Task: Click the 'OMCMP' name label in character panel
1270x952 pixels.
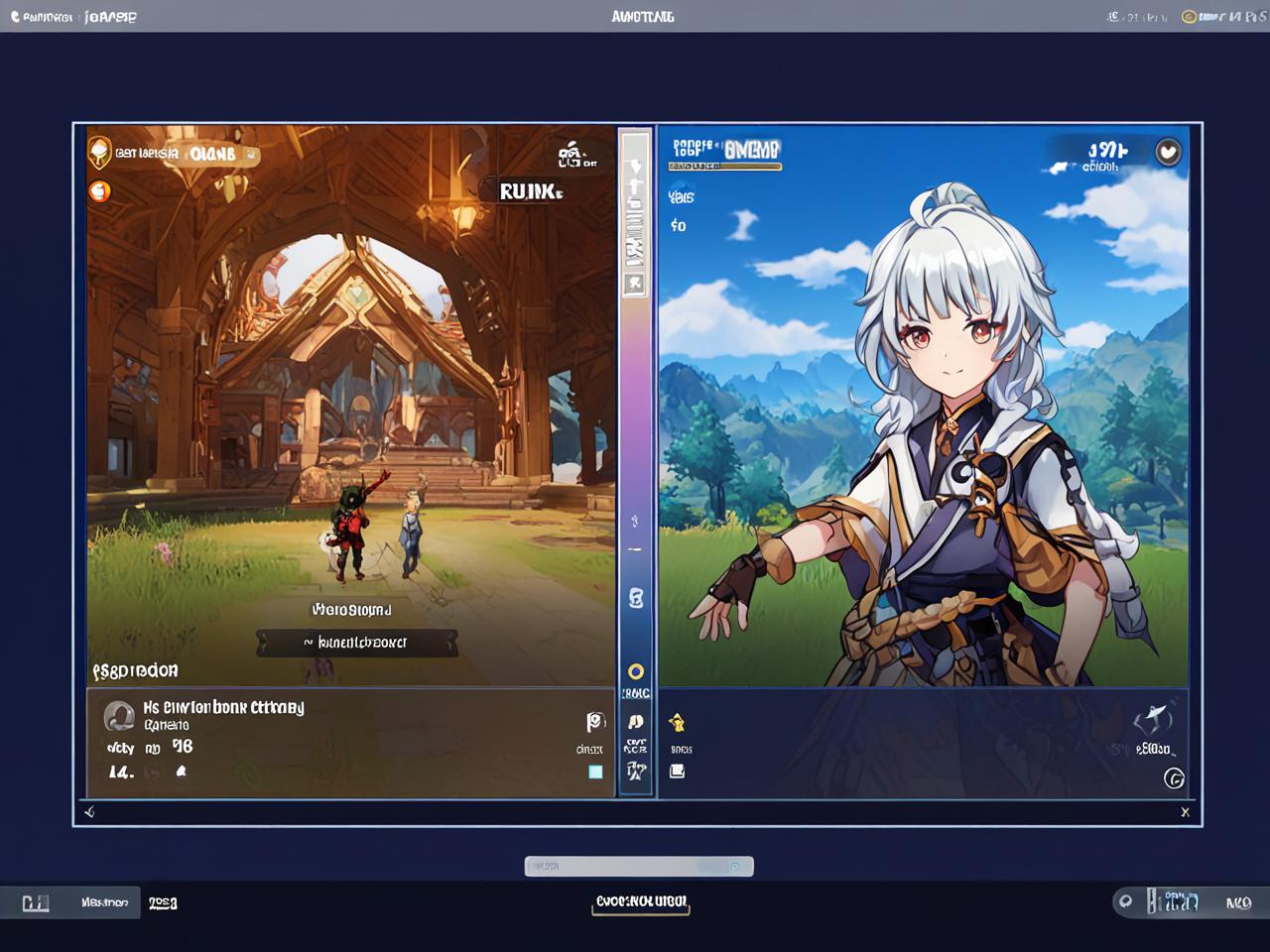Action: point(752,150)
